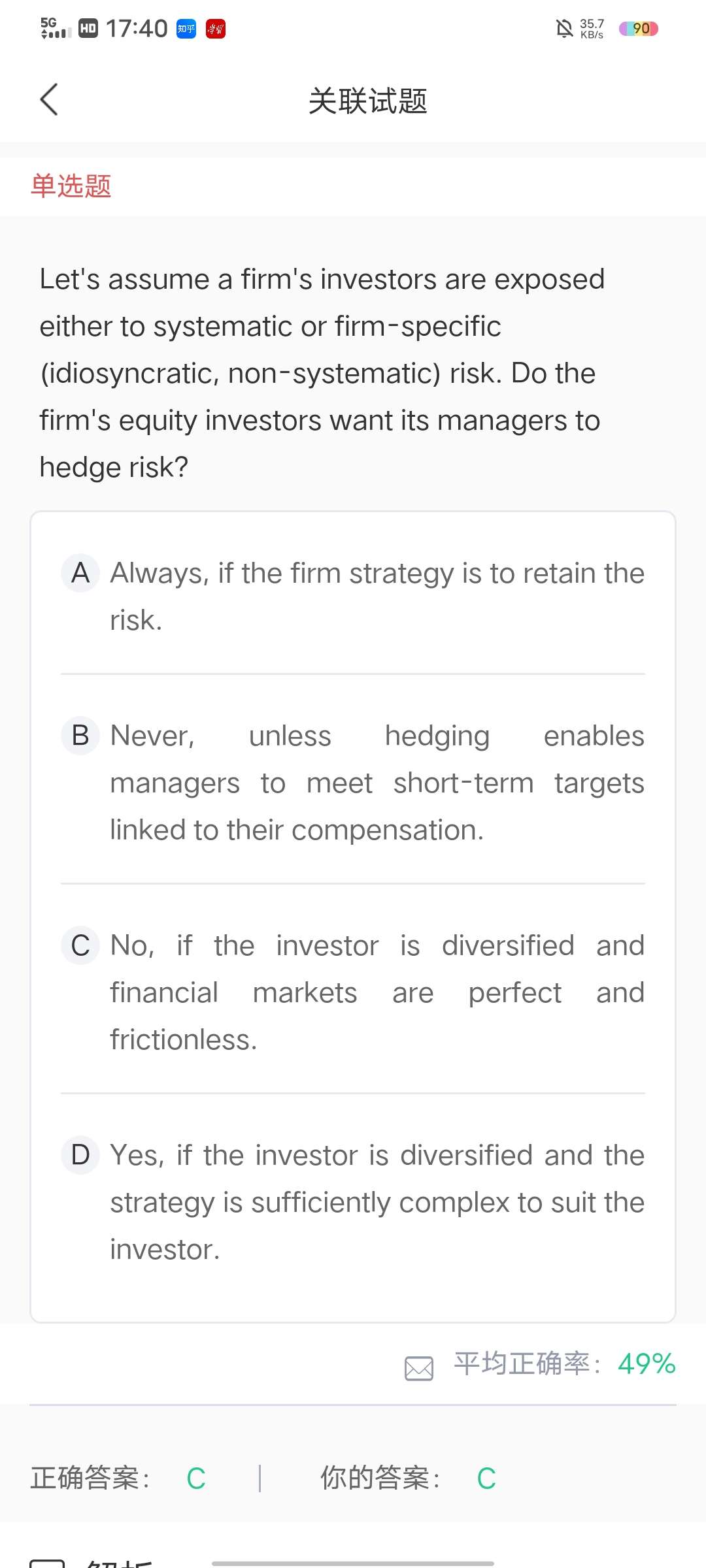Tap the 平均正确率 49% statistic
706x1568 pixels.
[x=565, y=1364]
